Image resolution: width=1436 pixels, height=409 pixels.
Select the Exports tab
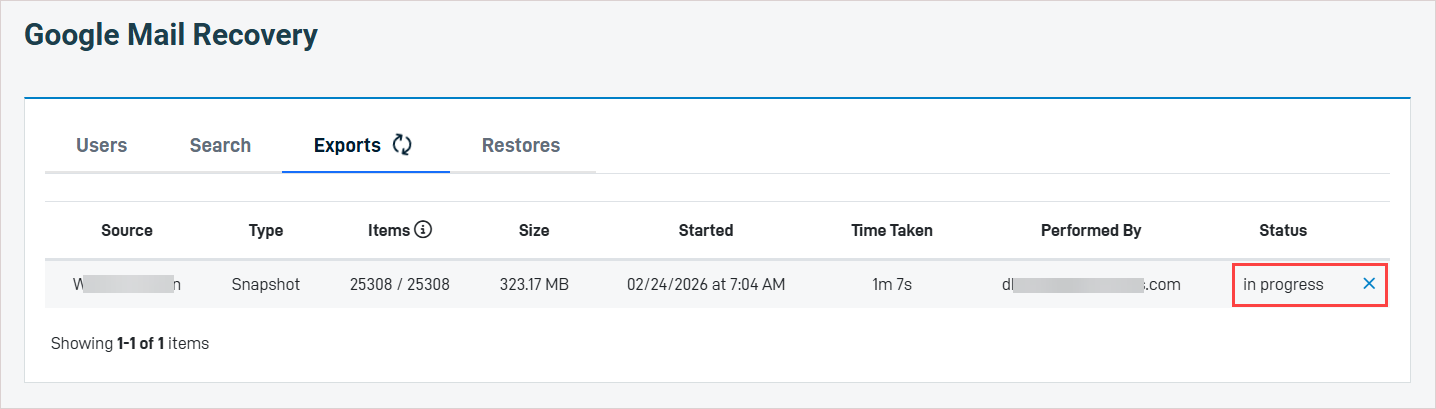coord(347,146)
